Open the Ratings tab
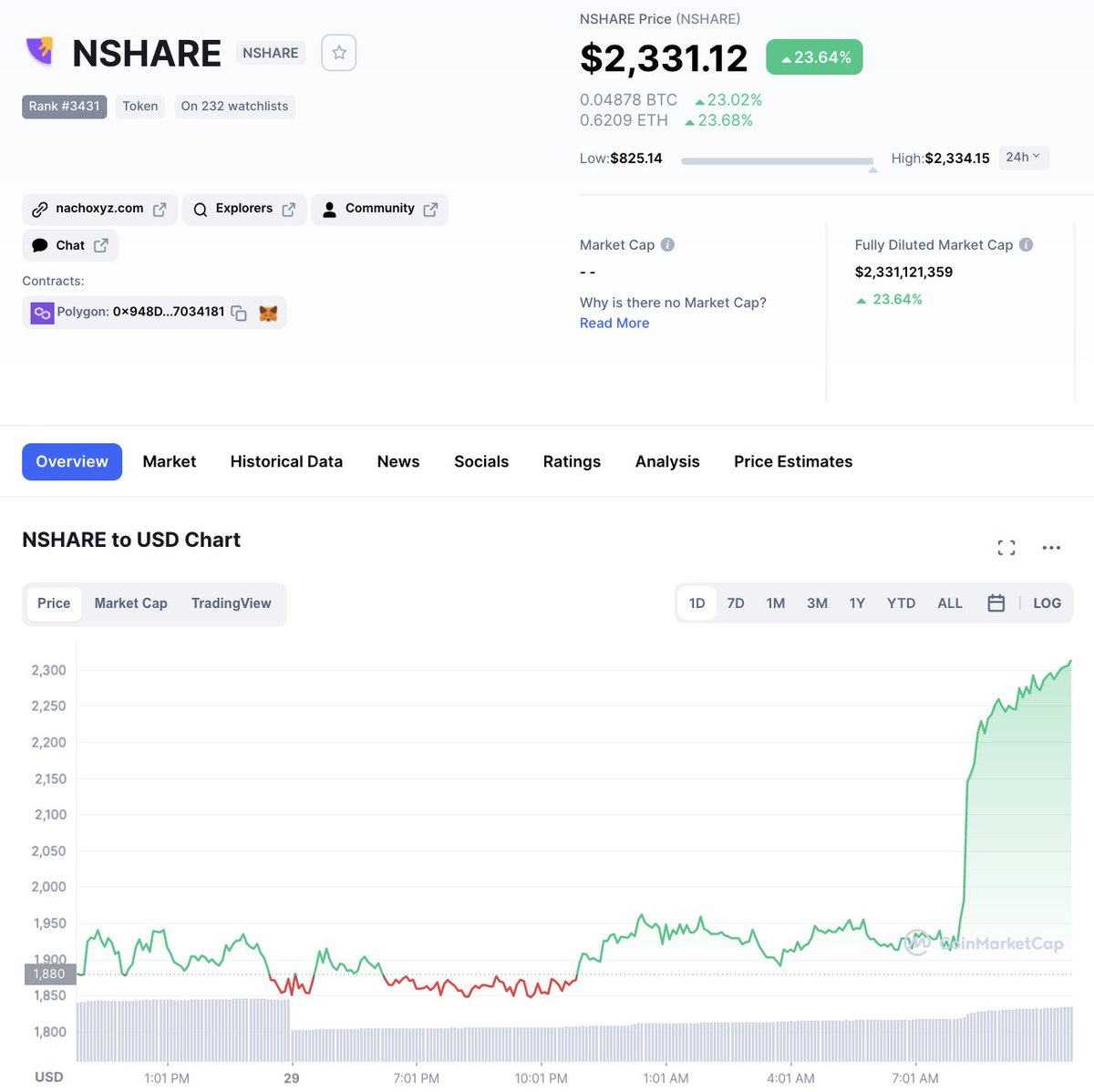Image resolution: width=1094 pixels, height=1092 pixels. click(572, 461)
